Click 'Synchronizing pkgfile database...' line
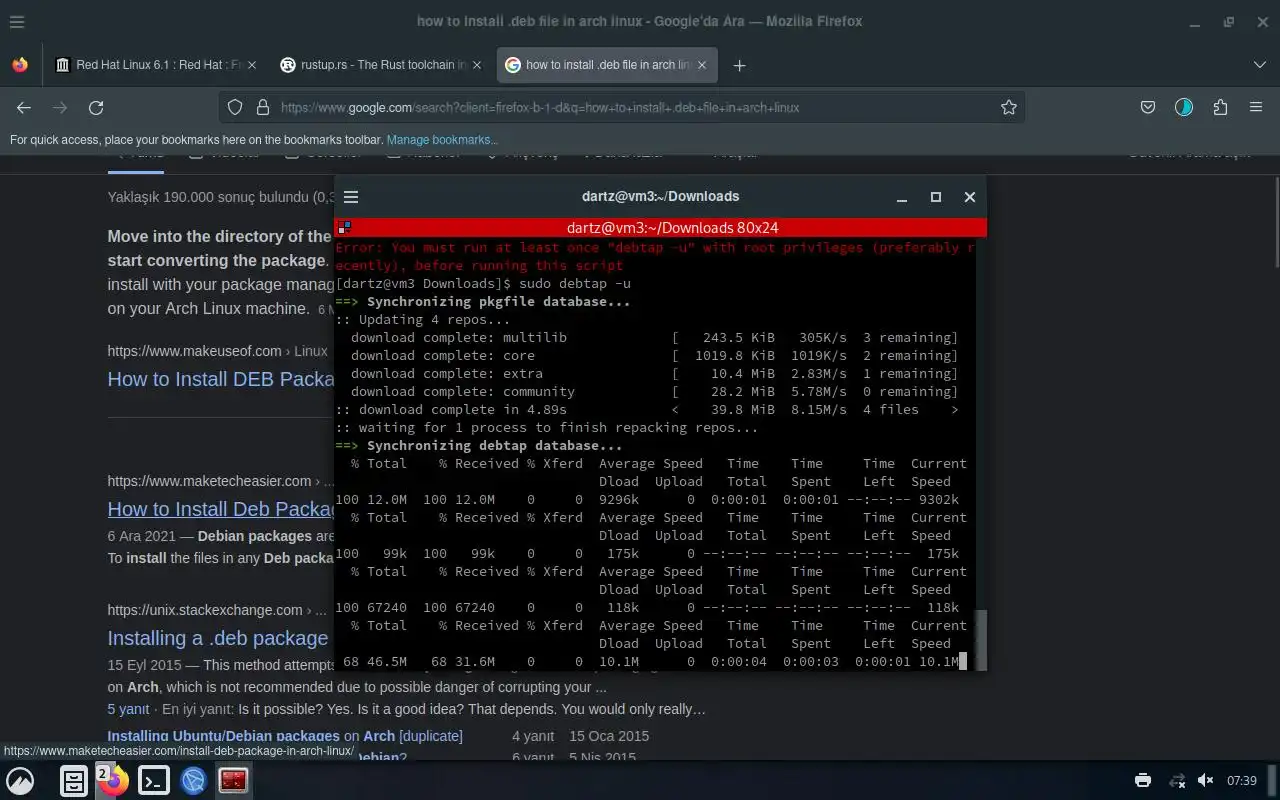The image size is (1280, 800). click(x=498, y=302)
